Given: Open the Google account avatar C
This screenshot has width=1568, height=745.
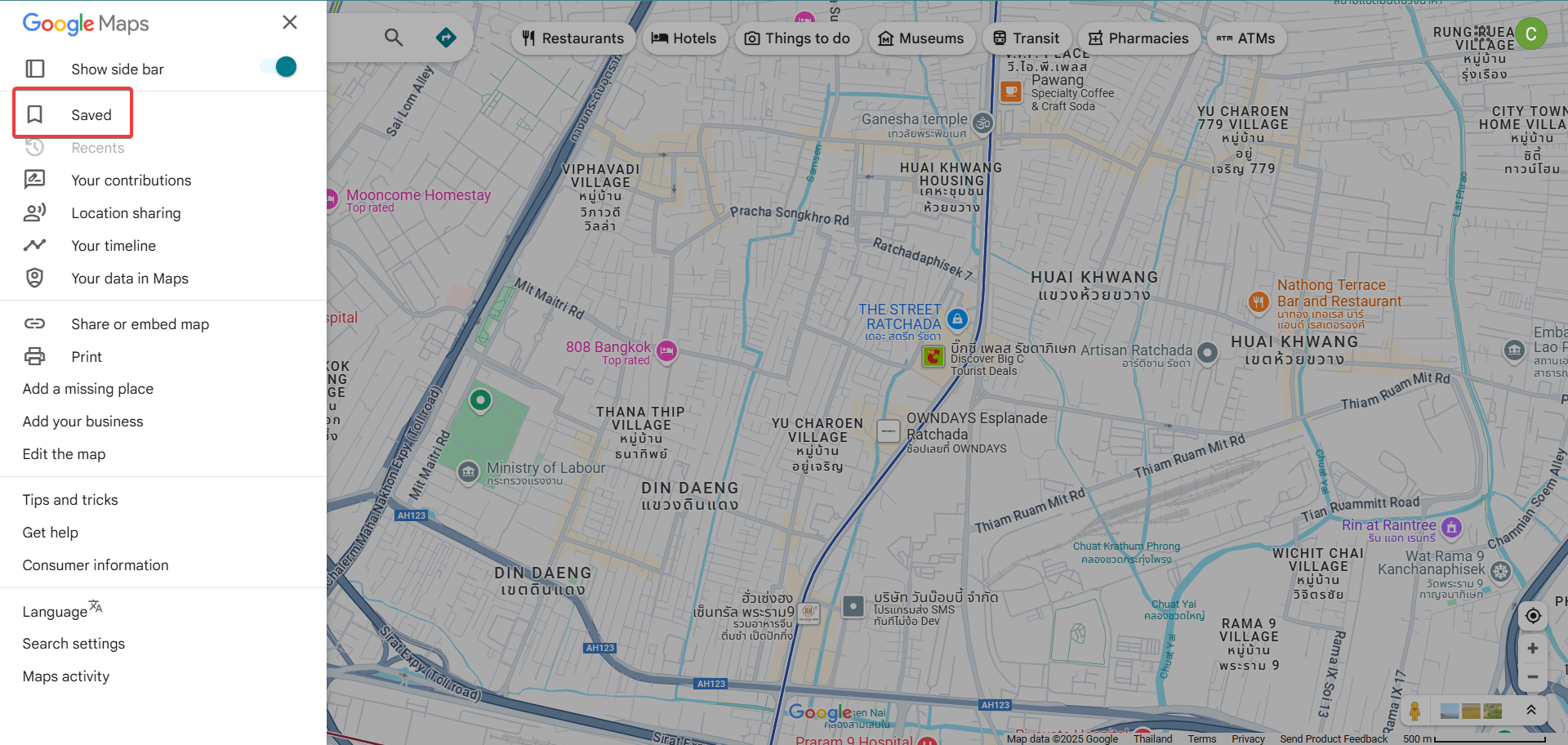Looking at the screenshot, I should click(x=1531, y=33).
